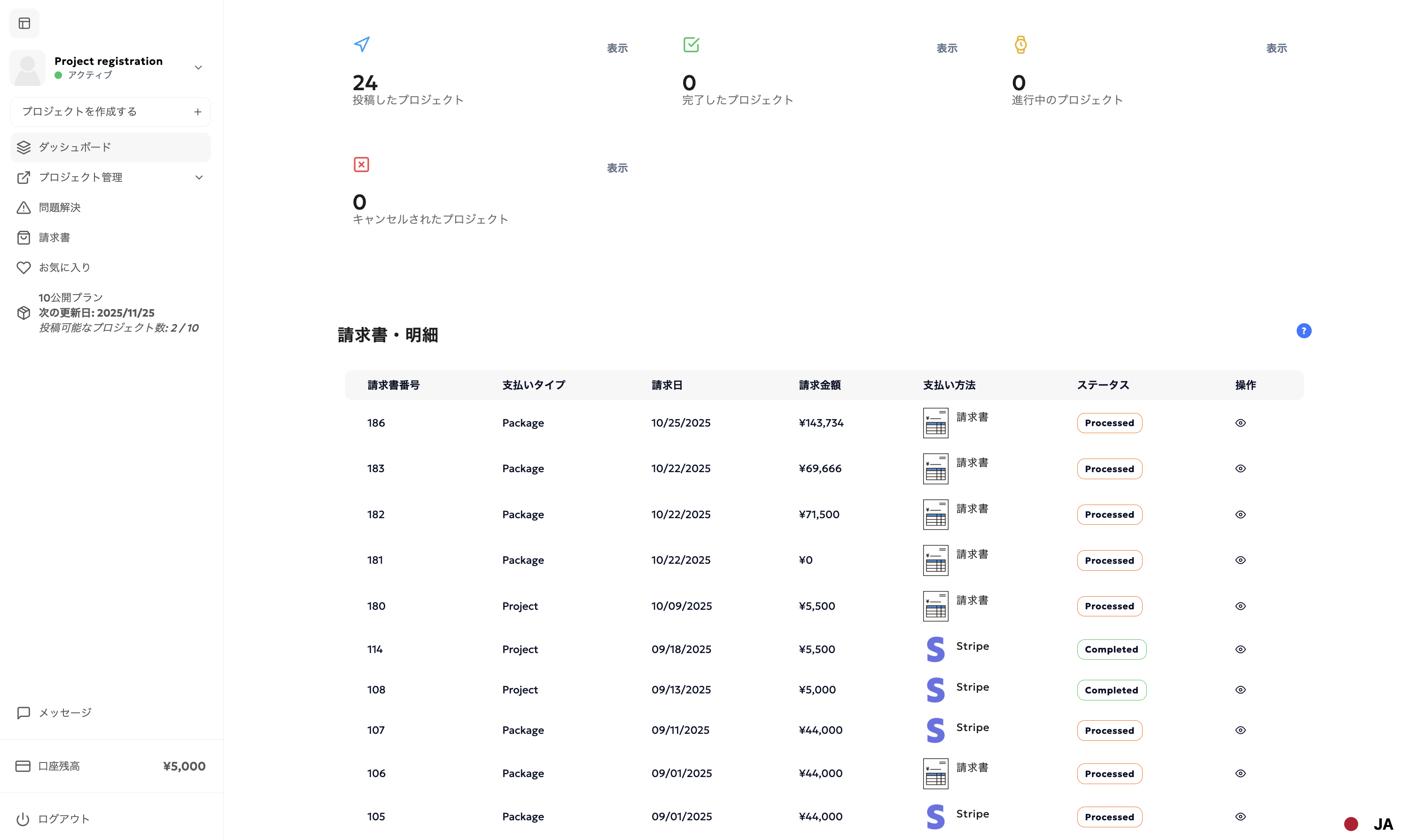Toggle the sidebar layout icon
The height and width of the screenshot is (840, 1416).
24,23
